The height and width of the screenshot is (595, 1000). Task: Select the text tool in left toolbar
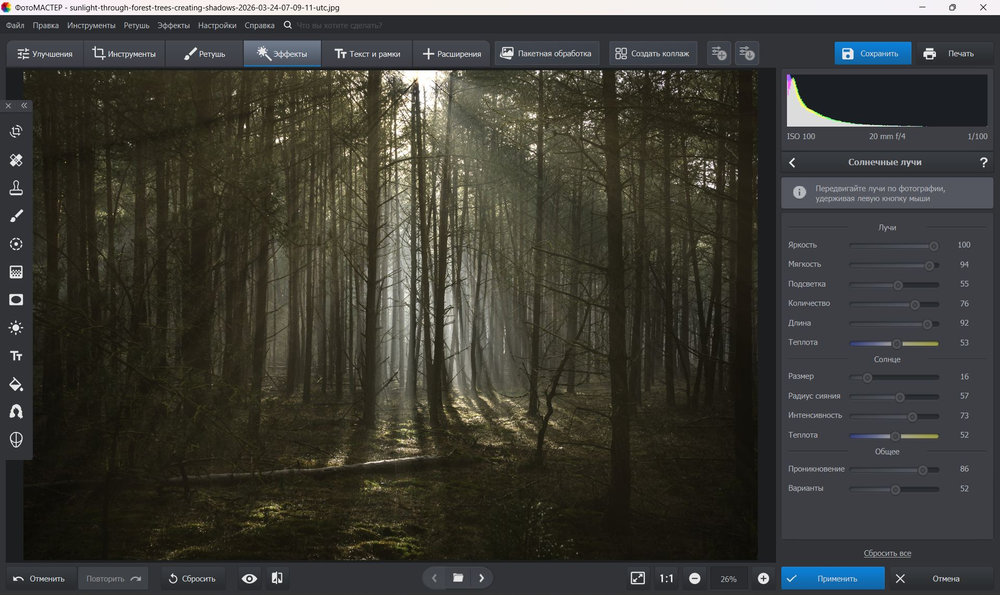16,356
